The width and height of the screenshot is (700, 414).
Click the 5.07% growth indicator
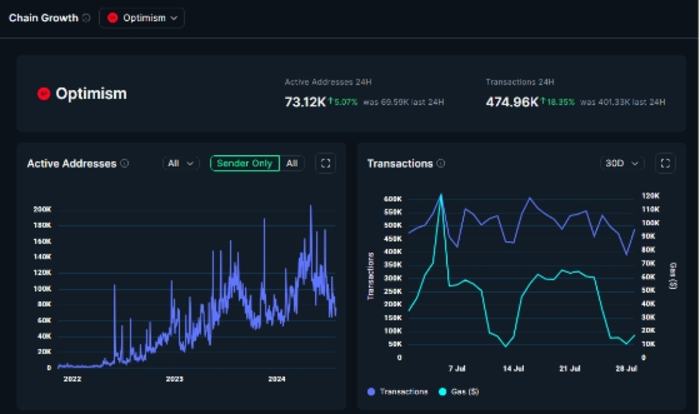click(x=343, y=102)
